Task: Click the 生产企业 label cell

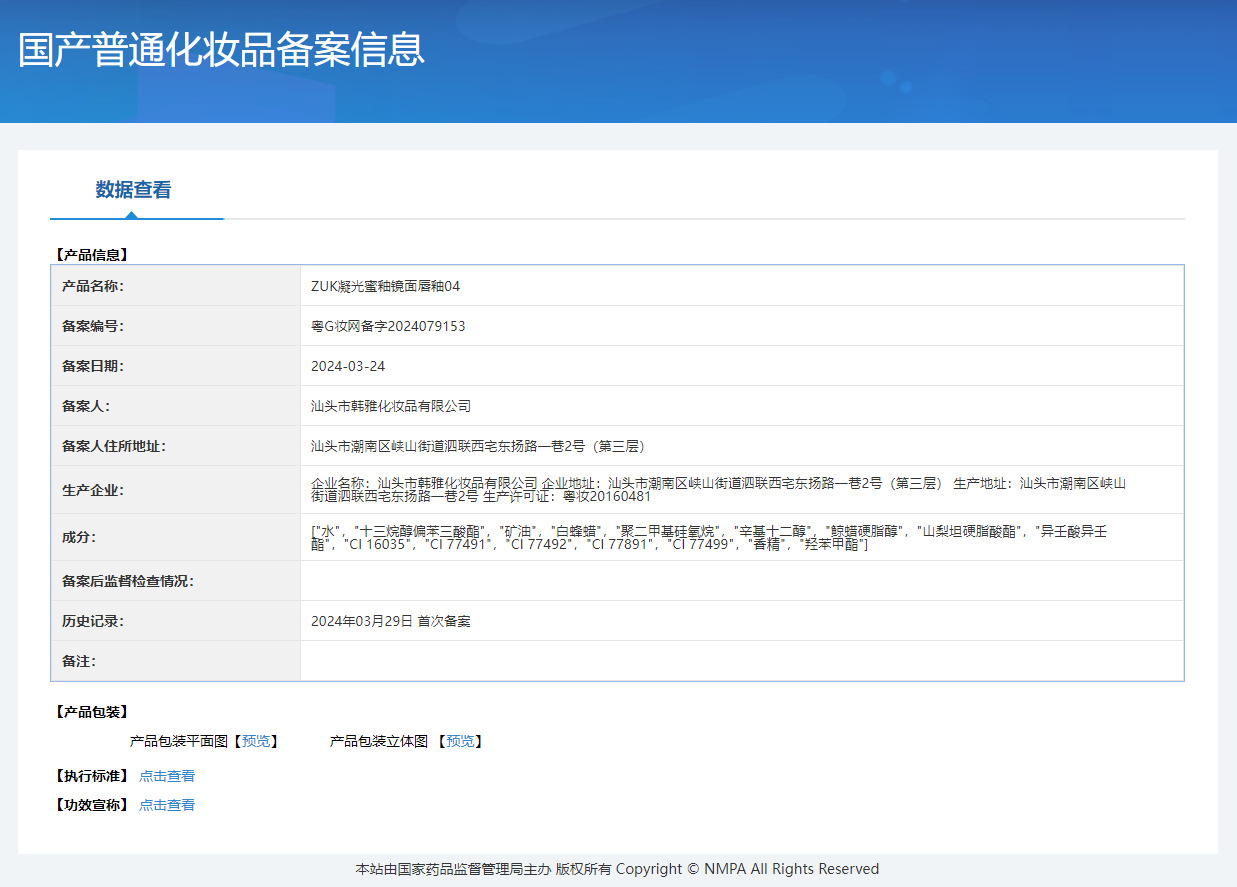Action: [x=176, y=490]
